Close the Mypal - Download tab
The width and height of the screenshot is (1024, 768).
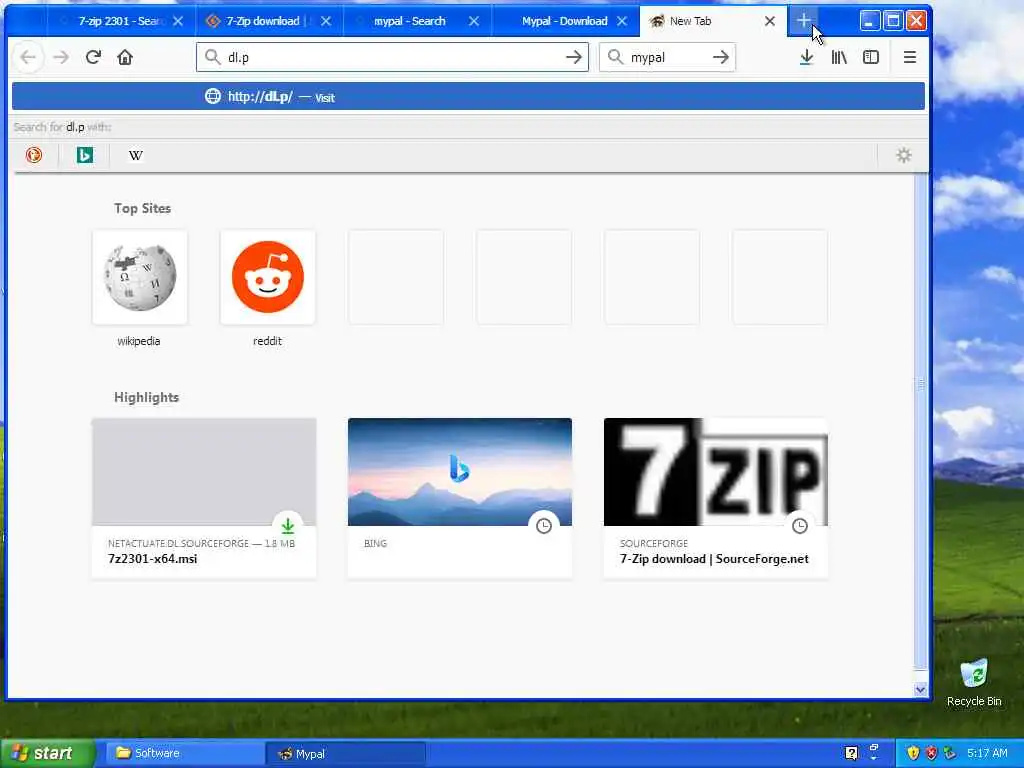pos(622,21)
